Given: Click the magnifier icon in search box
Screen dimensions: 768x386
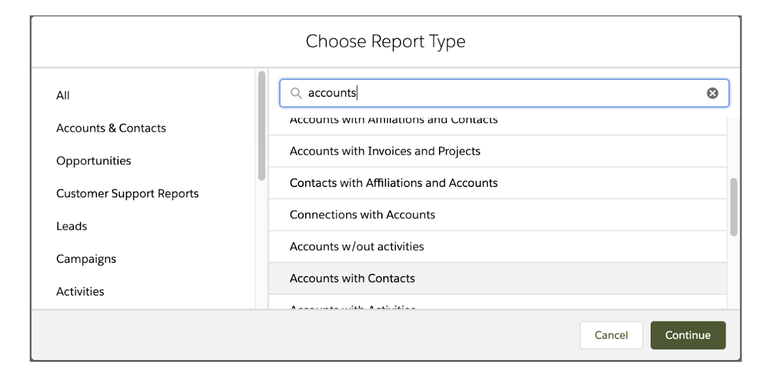Looking at the screenshot, I should [296, 93].
